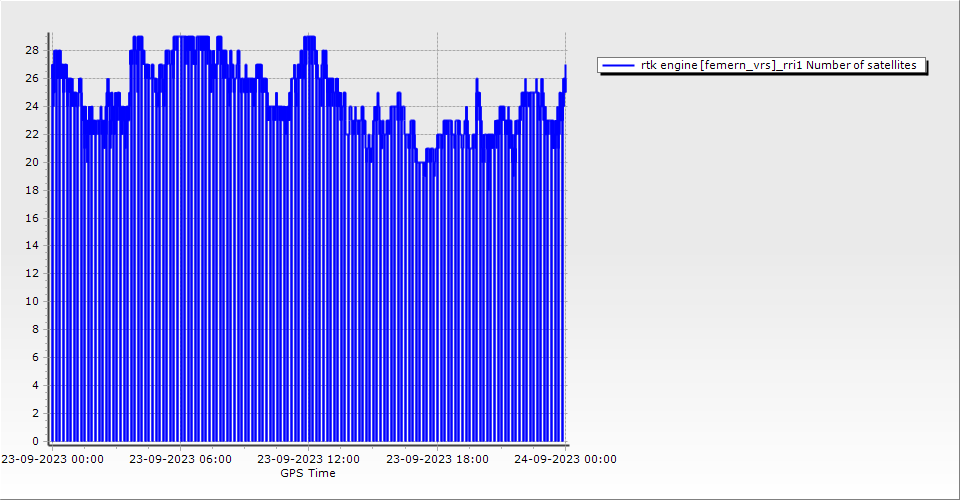Screen dimensions: 960x500
Task: Click the y-axis tick label 16
Action: (x=32, y=217)
